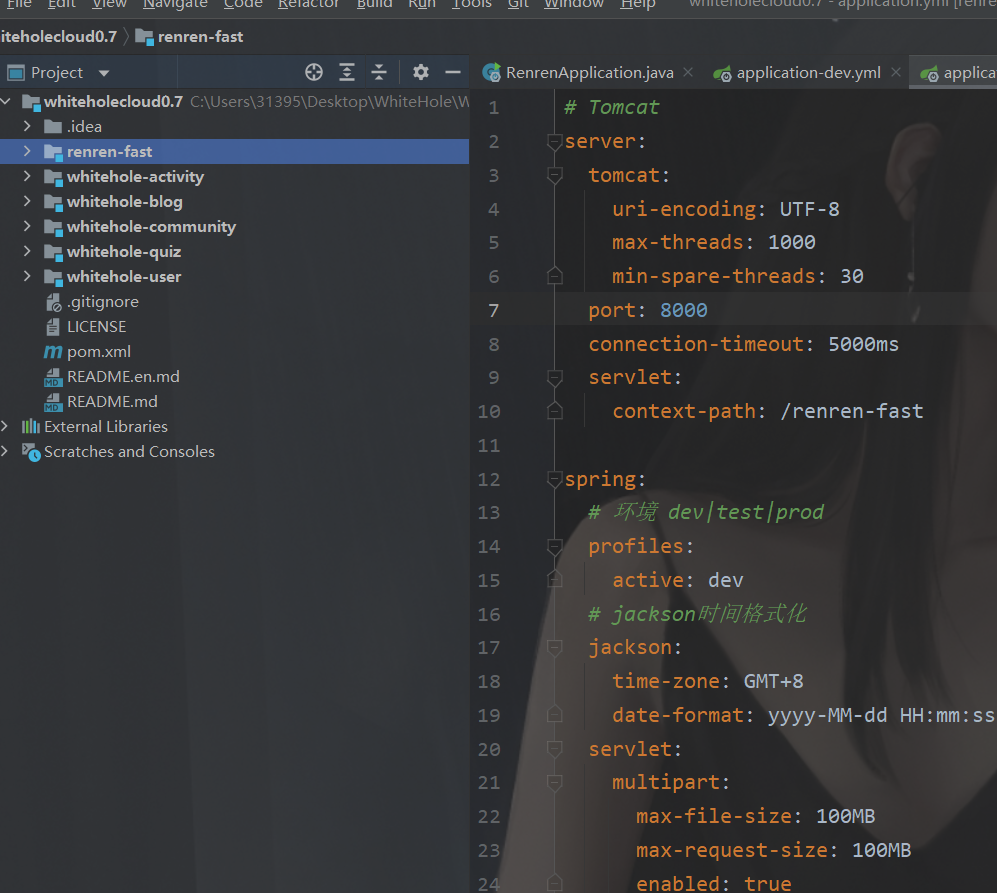This screenshot has height=893, width=997.
Task: Fold the multipart block at line 21
Action: click(x=554, y=782)
